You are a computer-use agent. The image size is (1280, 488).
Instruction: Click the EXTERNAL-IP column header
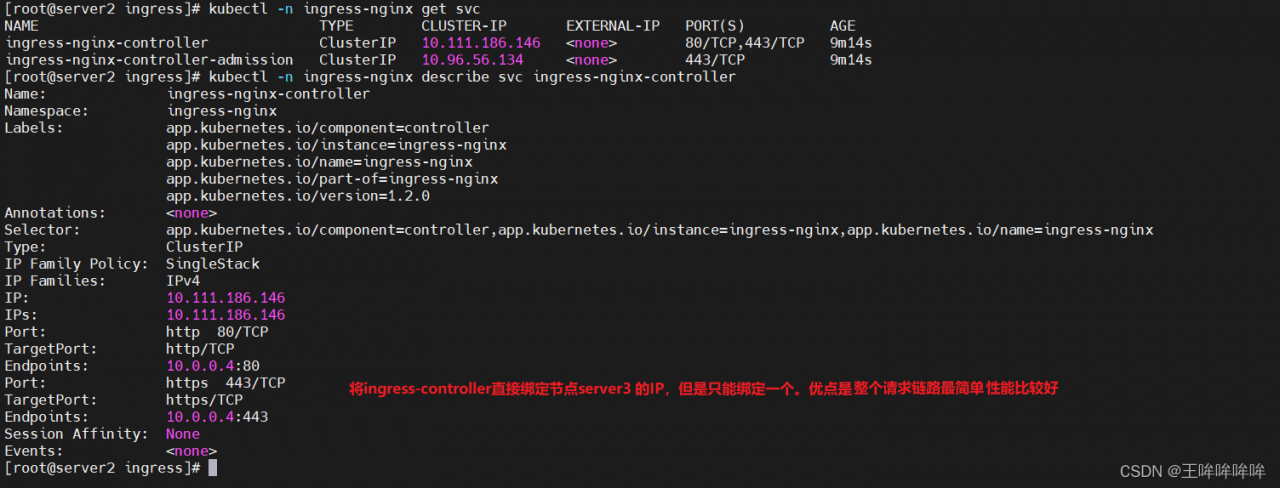point(612,26)
